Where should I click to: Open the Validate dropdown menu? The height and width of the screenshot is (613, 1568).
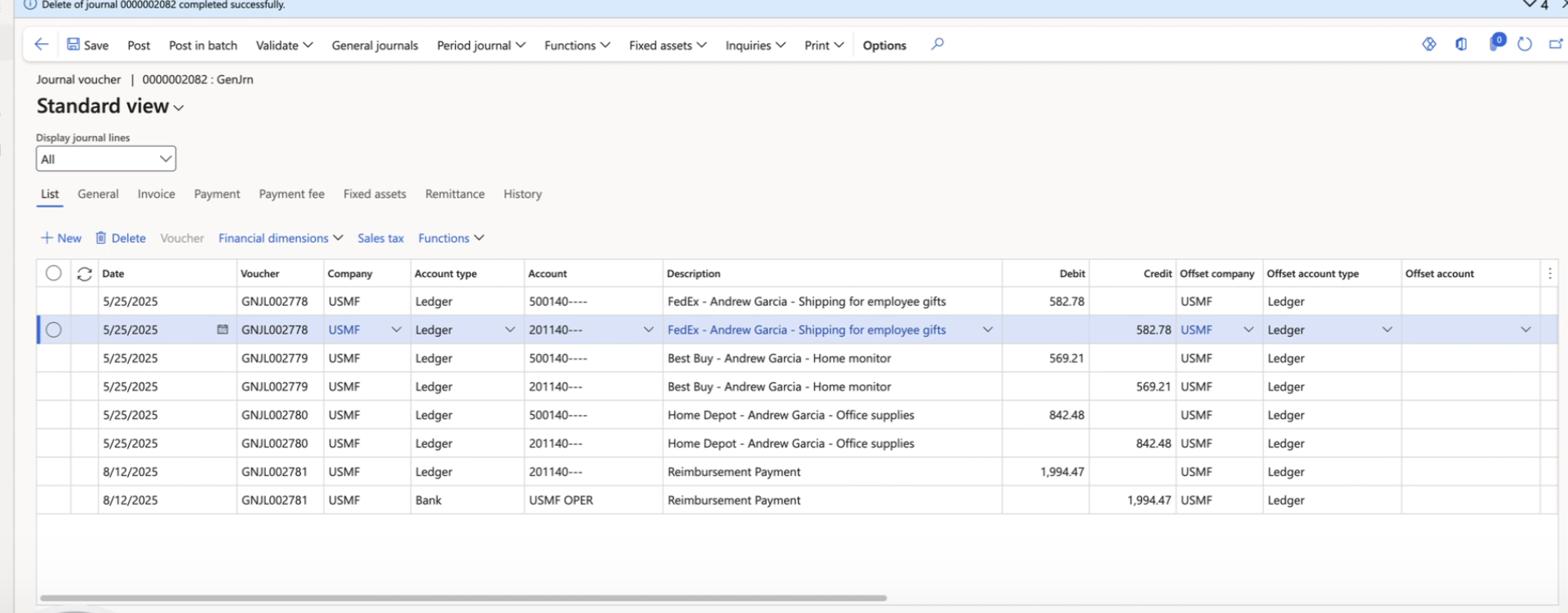[285, 45]
